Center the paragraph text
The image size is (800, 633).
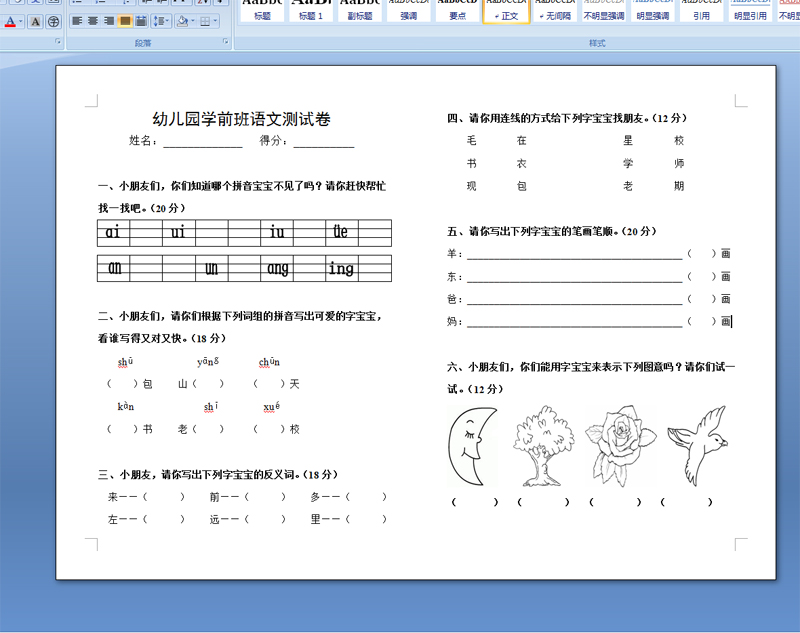93,21
